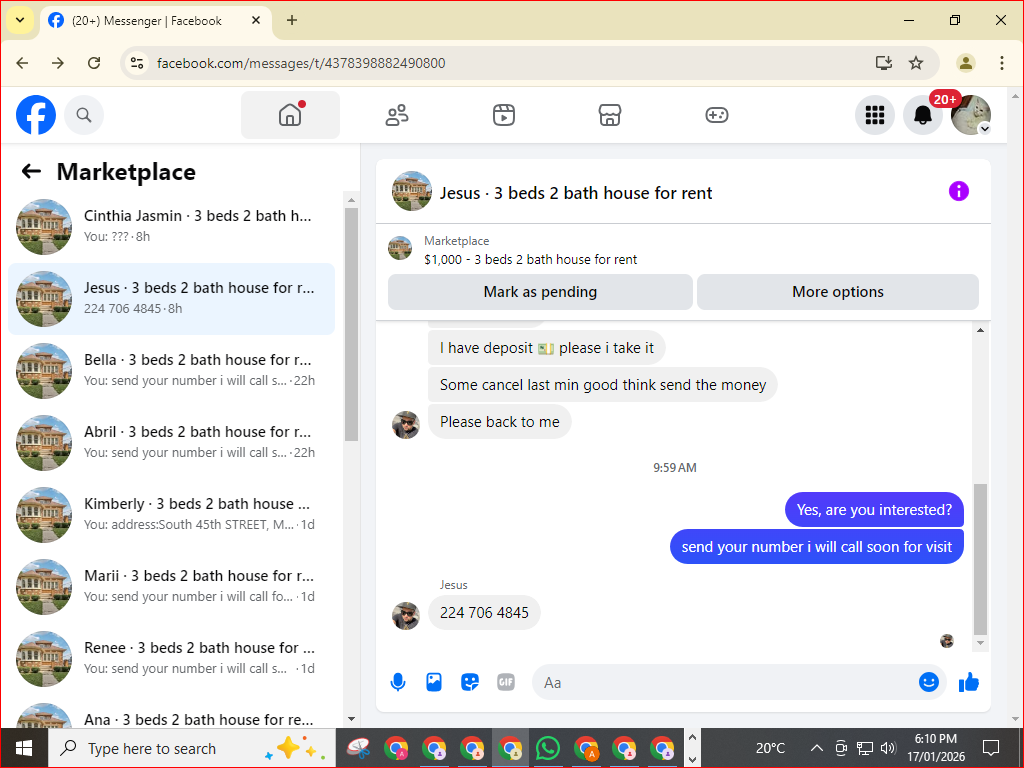Click the Yes, are you interested? message
The height and width of the screenshot is (768, 1024).
point(874,509)
